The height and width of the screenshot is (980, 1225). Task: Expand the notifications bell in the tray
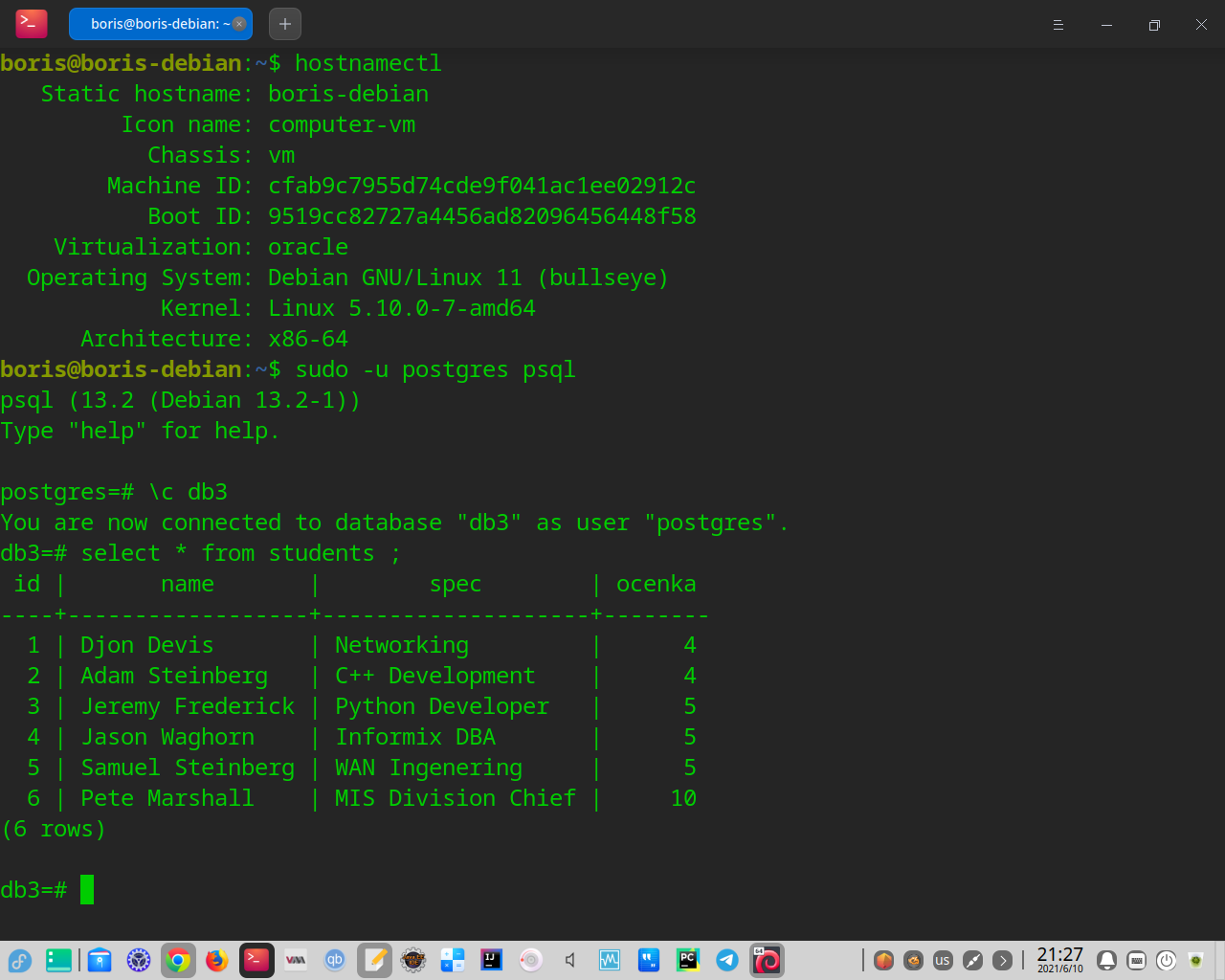coord(1106,960)
